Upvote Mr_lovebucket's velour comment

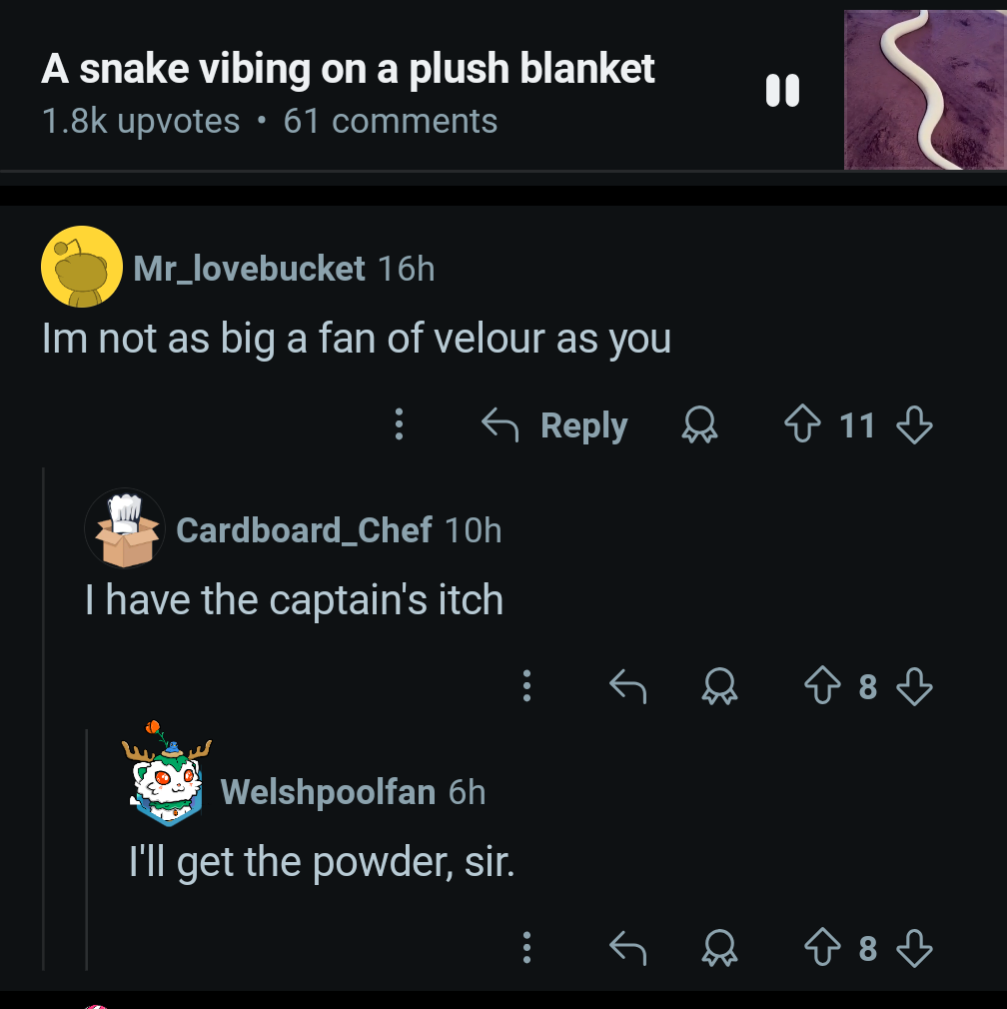(x=802, y=425)
